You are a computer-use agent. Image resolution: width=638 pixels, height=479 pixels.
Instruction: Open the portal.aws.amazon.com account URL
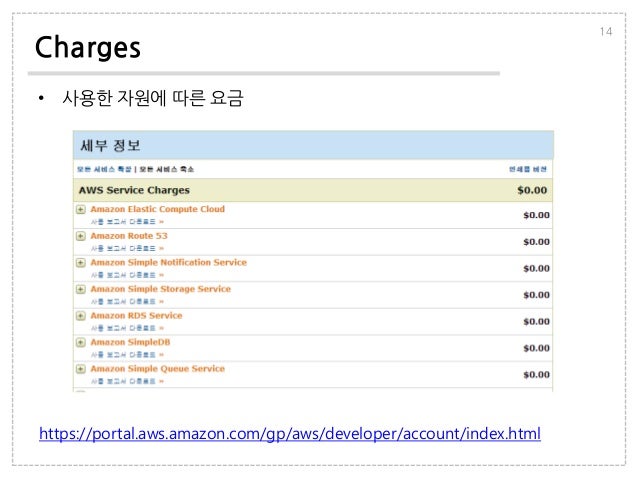(x=290, y=434)
